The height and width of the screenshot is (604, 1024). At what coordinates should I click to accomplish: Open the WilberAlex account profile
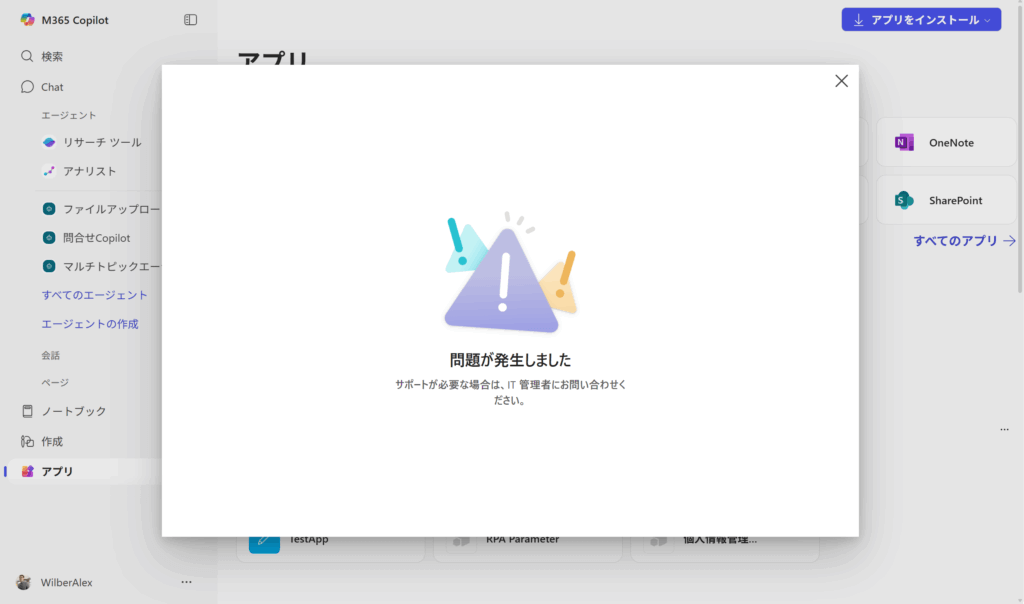tap(66, 582)
